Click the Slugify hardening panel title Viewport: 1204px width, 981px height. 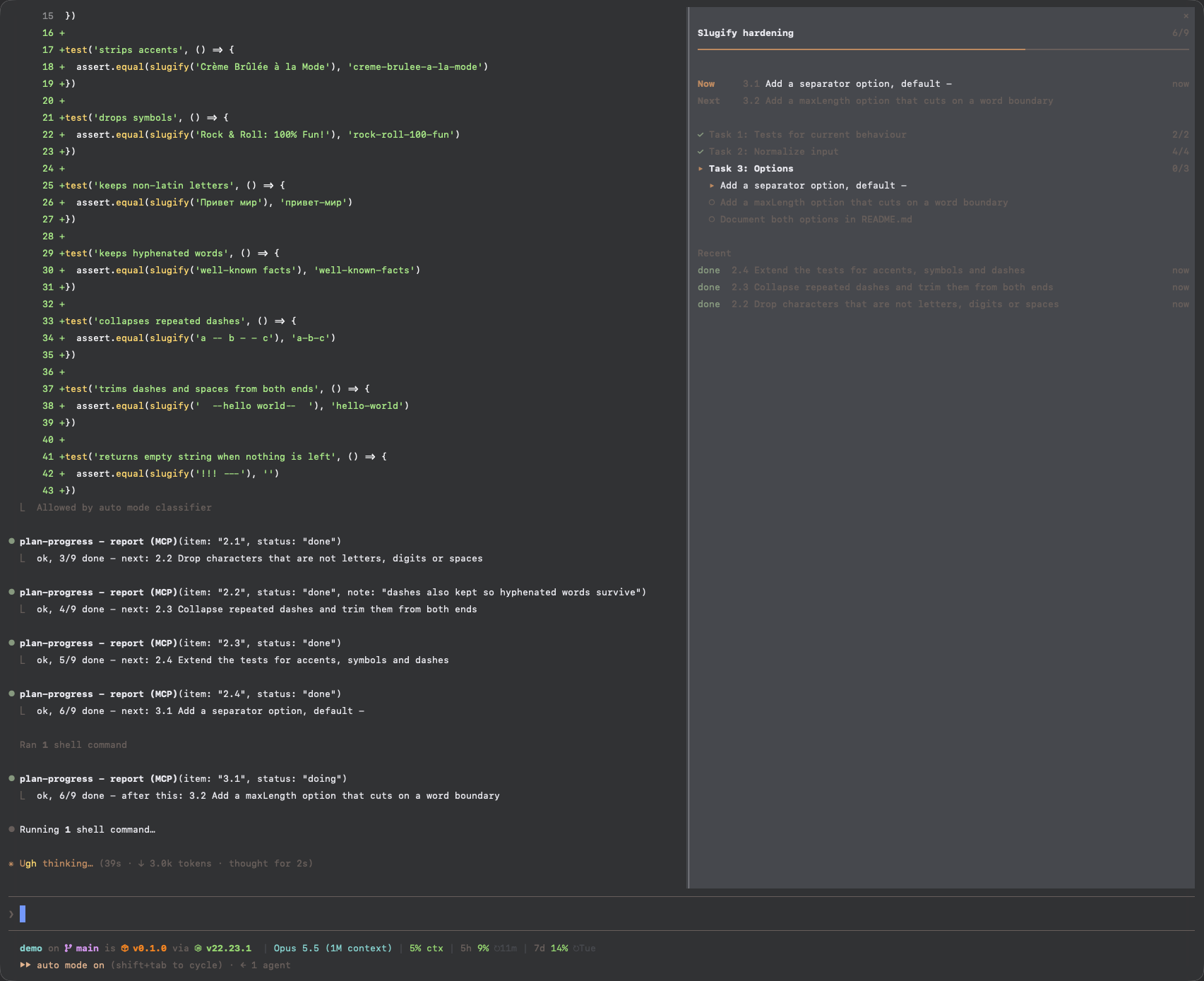click(x=746, y=33)
